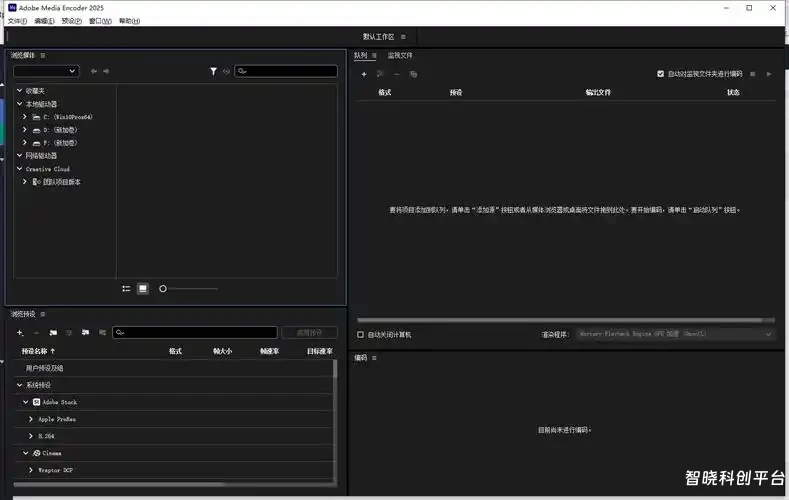Viewport: 789px width, 500px height.
Task: Click the apply preset button
Action: pyautogui.click(x=309, y=332)
